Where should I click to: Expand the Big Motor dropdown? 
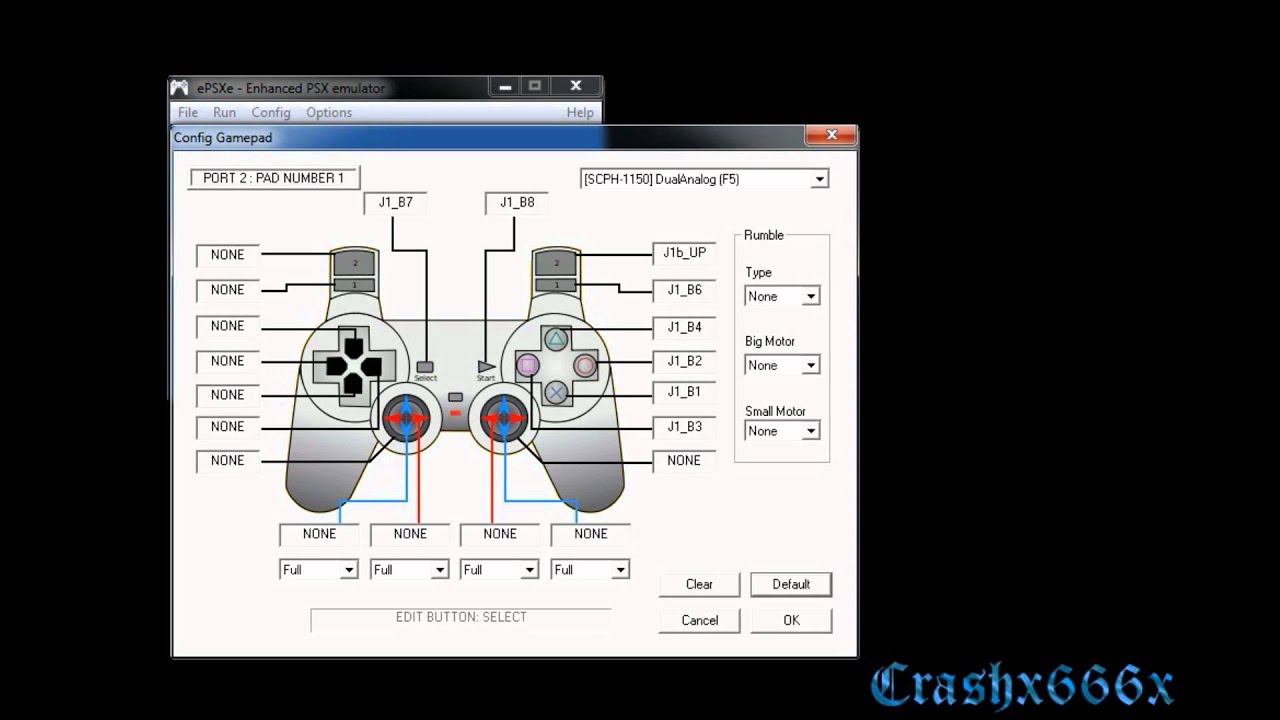tap(782, 365)
